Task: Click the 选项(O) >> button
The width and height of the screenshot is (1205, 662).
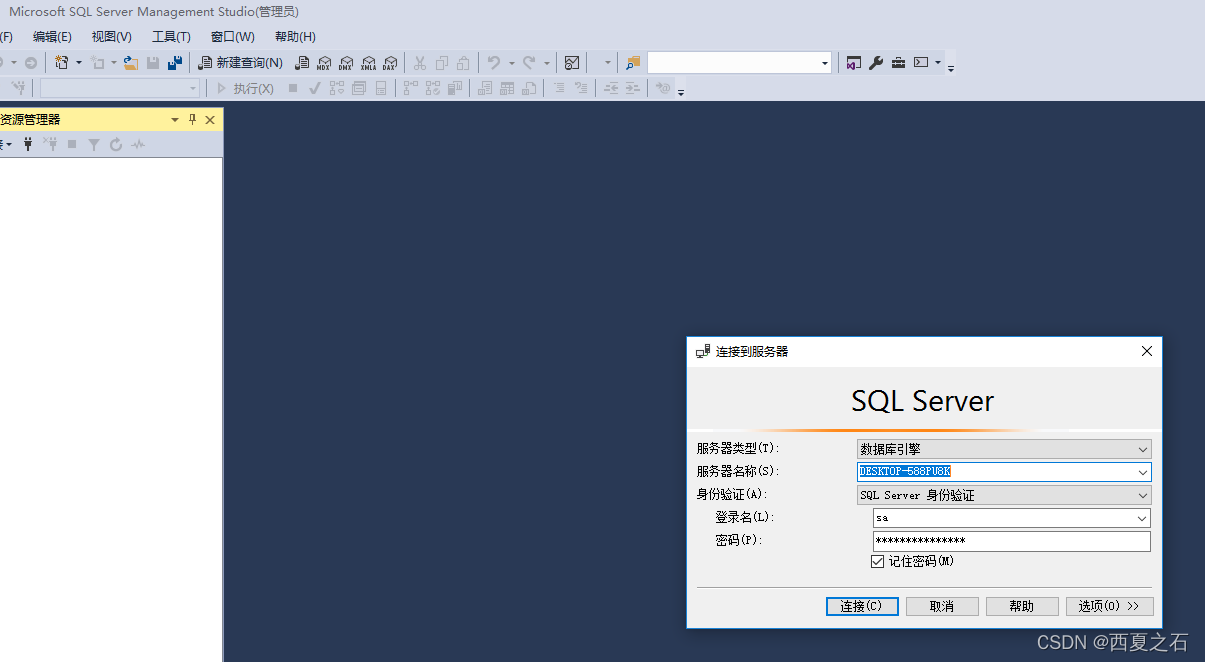Action: point(1110,606)
